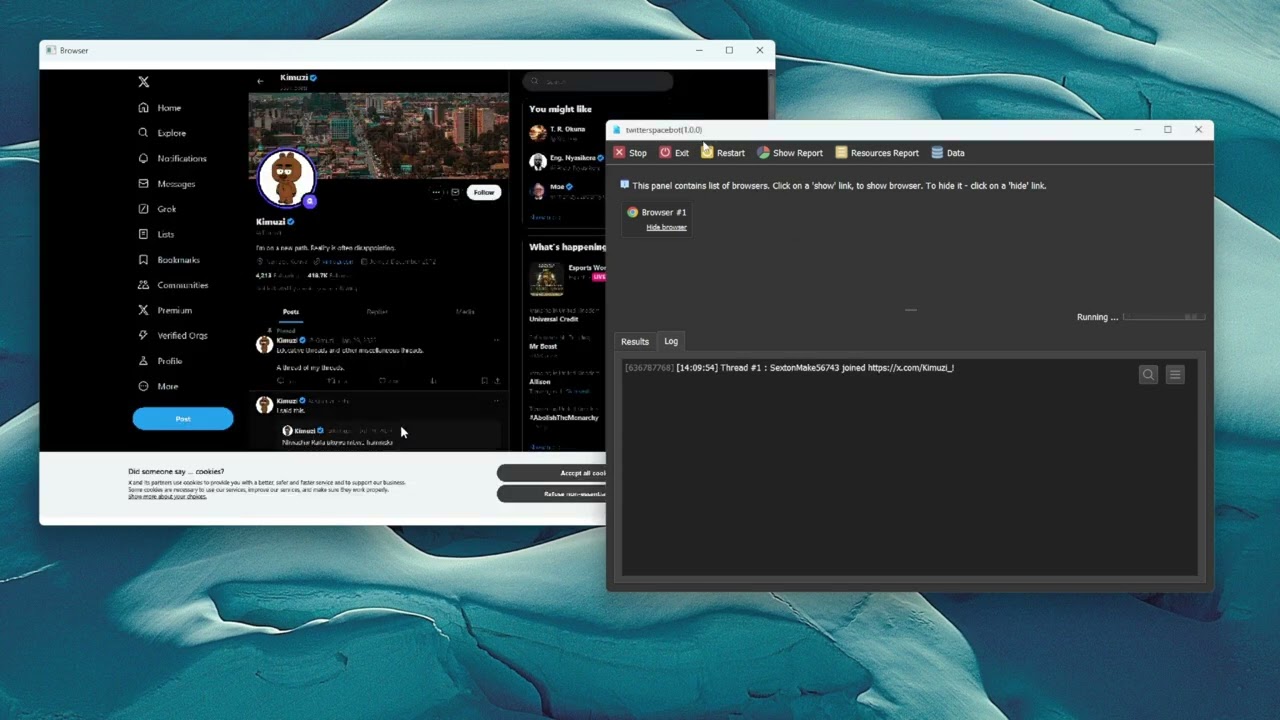Open Notifications in X sidebar

pos(172,158)
